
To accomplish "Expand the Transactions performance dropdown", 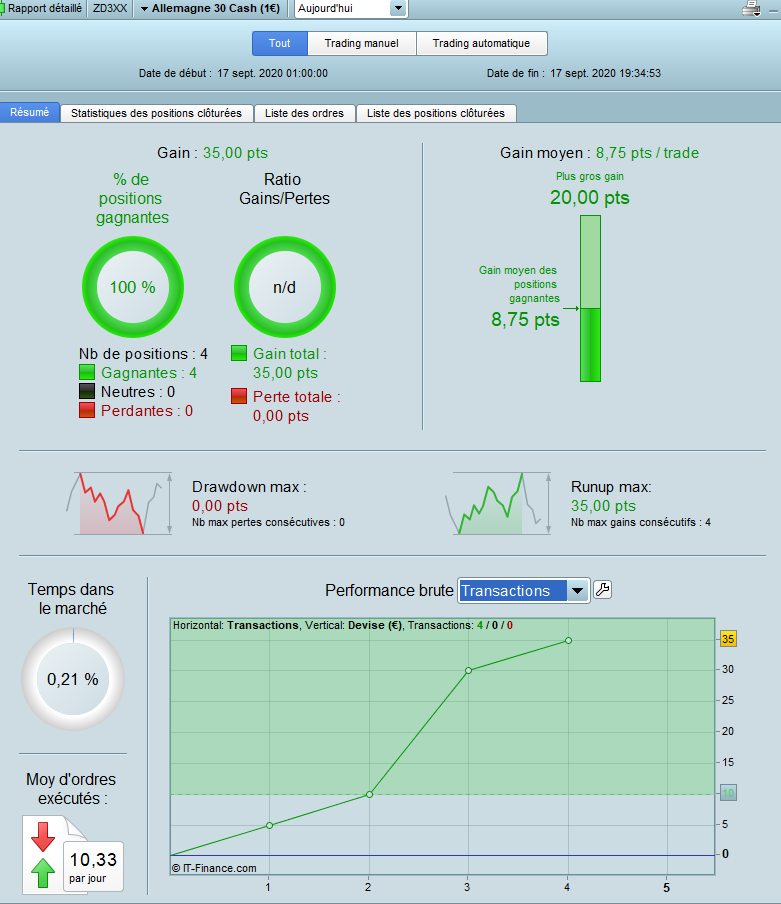I will coord(578,590).
